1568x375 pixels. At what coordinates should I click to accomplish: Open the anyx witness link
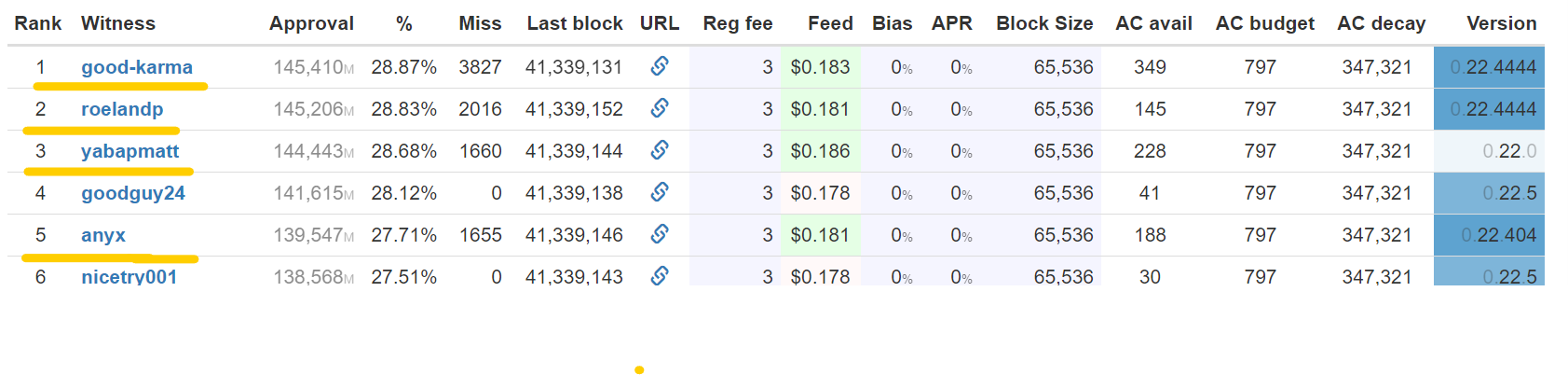tap(103, 235)
